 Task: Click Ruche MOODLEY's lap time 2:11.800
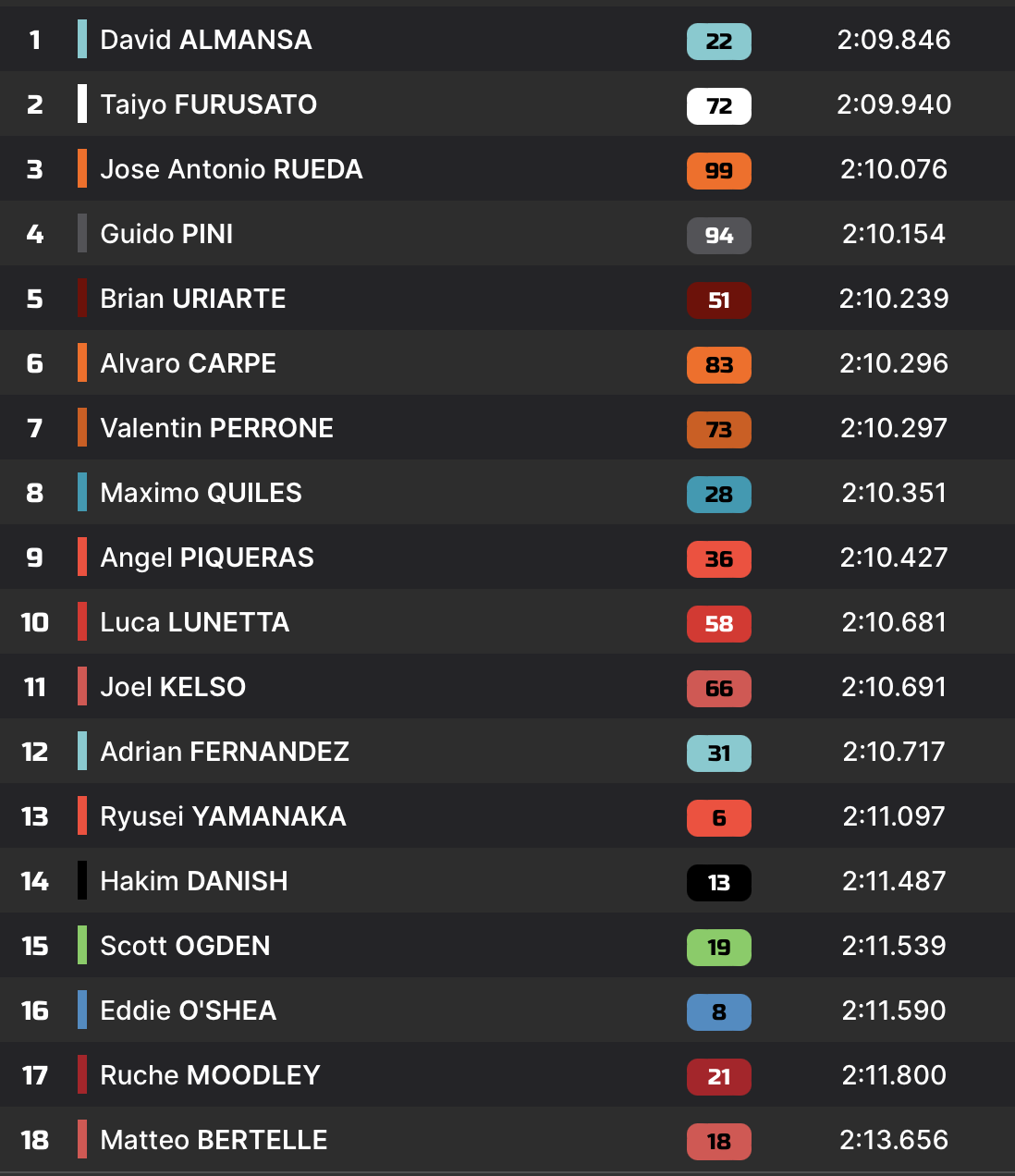click(893, 1075)
